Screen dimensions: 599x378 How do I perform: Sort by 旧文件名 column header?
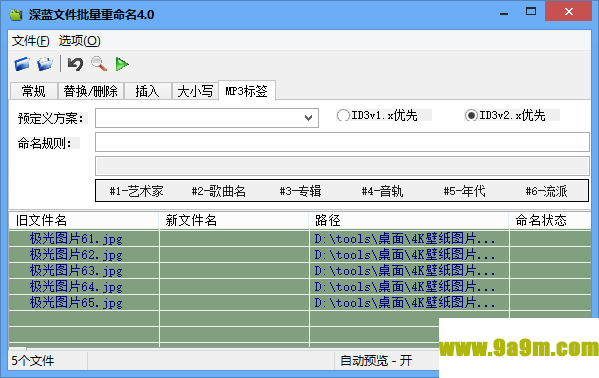pos(84,220)
